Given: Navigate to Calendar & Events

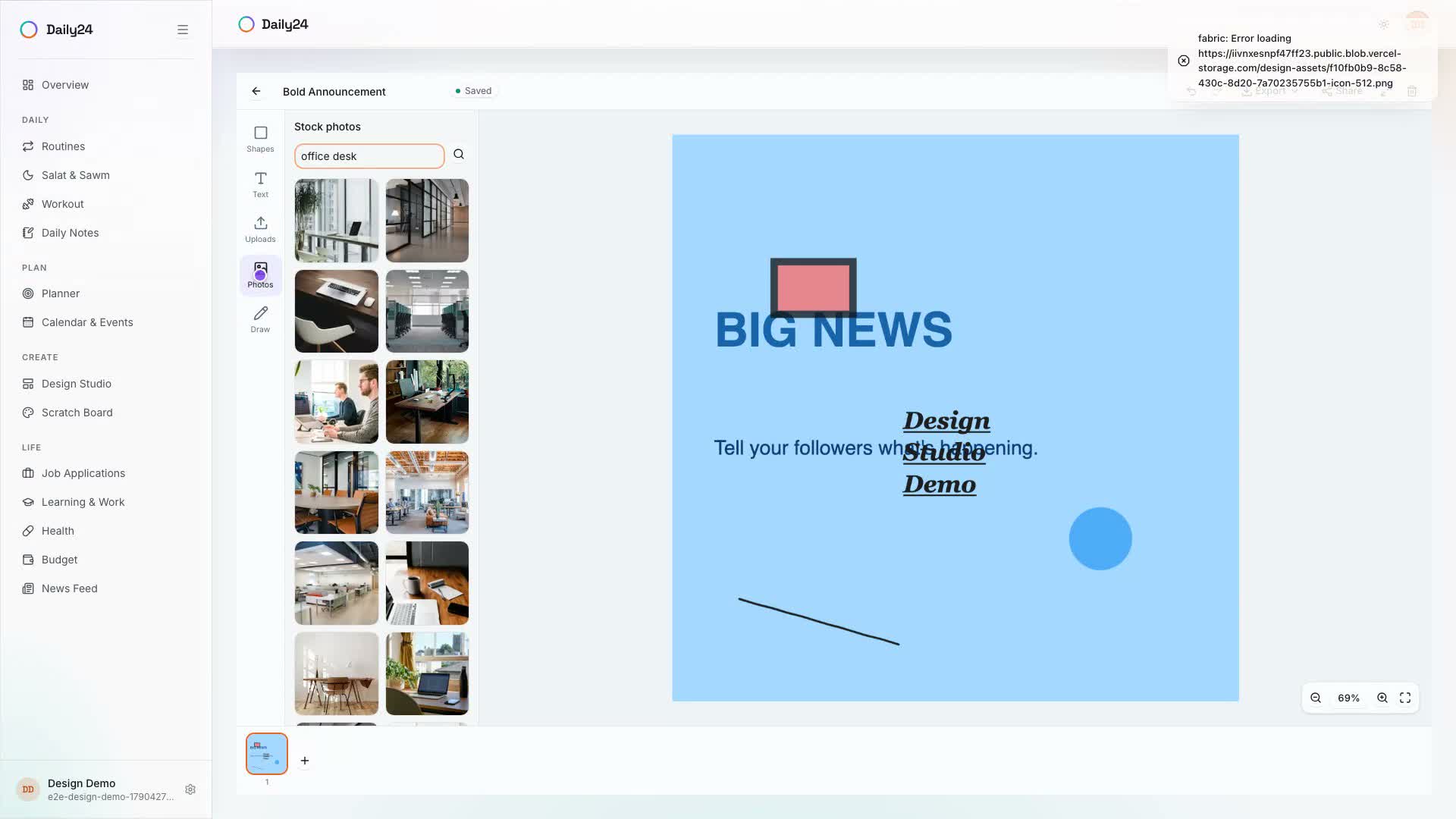Looking at the screenshot, I should [x=106, y=322].
